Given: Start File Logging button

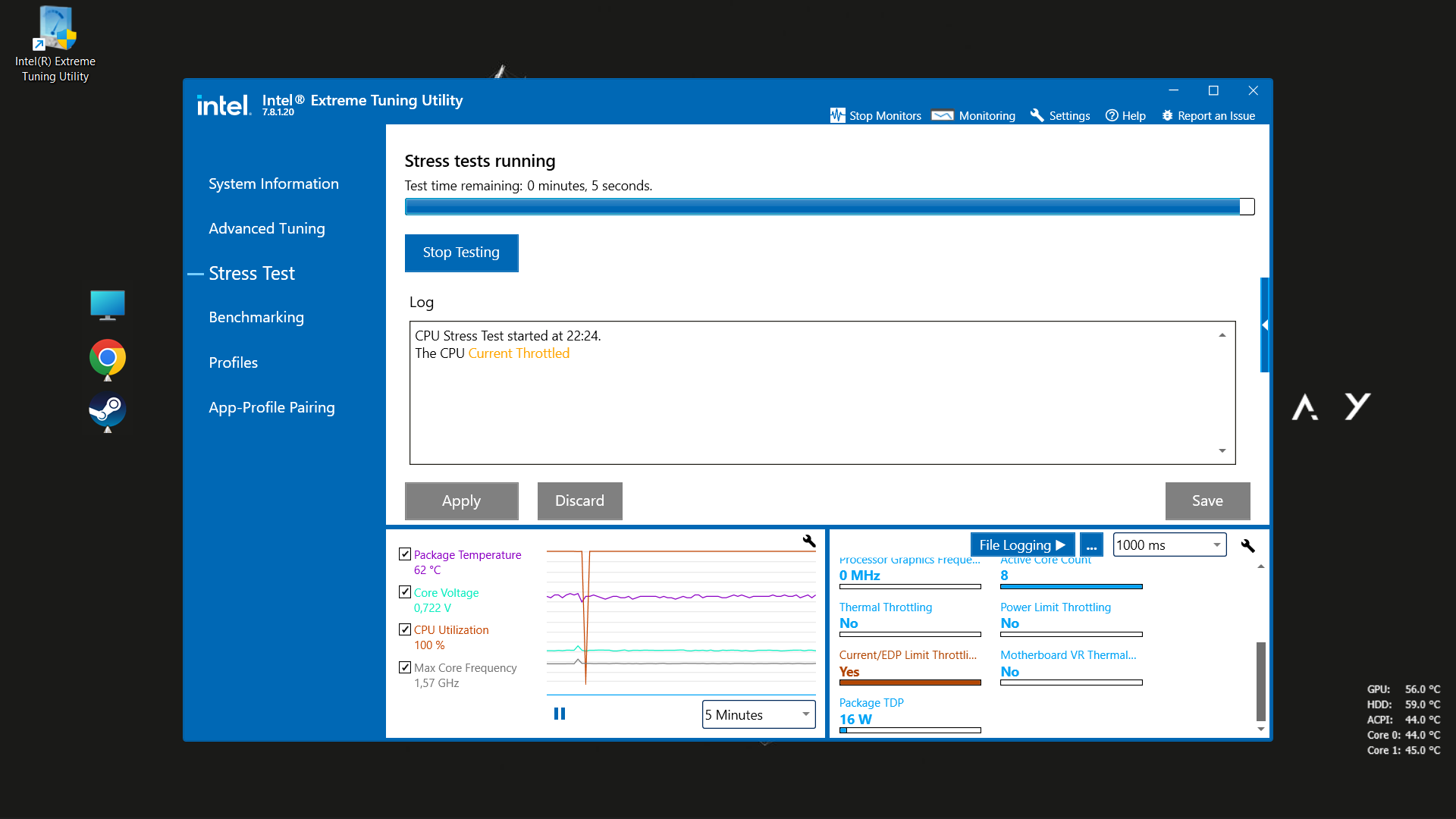Looking at the screenshot, I should 1021,544.
